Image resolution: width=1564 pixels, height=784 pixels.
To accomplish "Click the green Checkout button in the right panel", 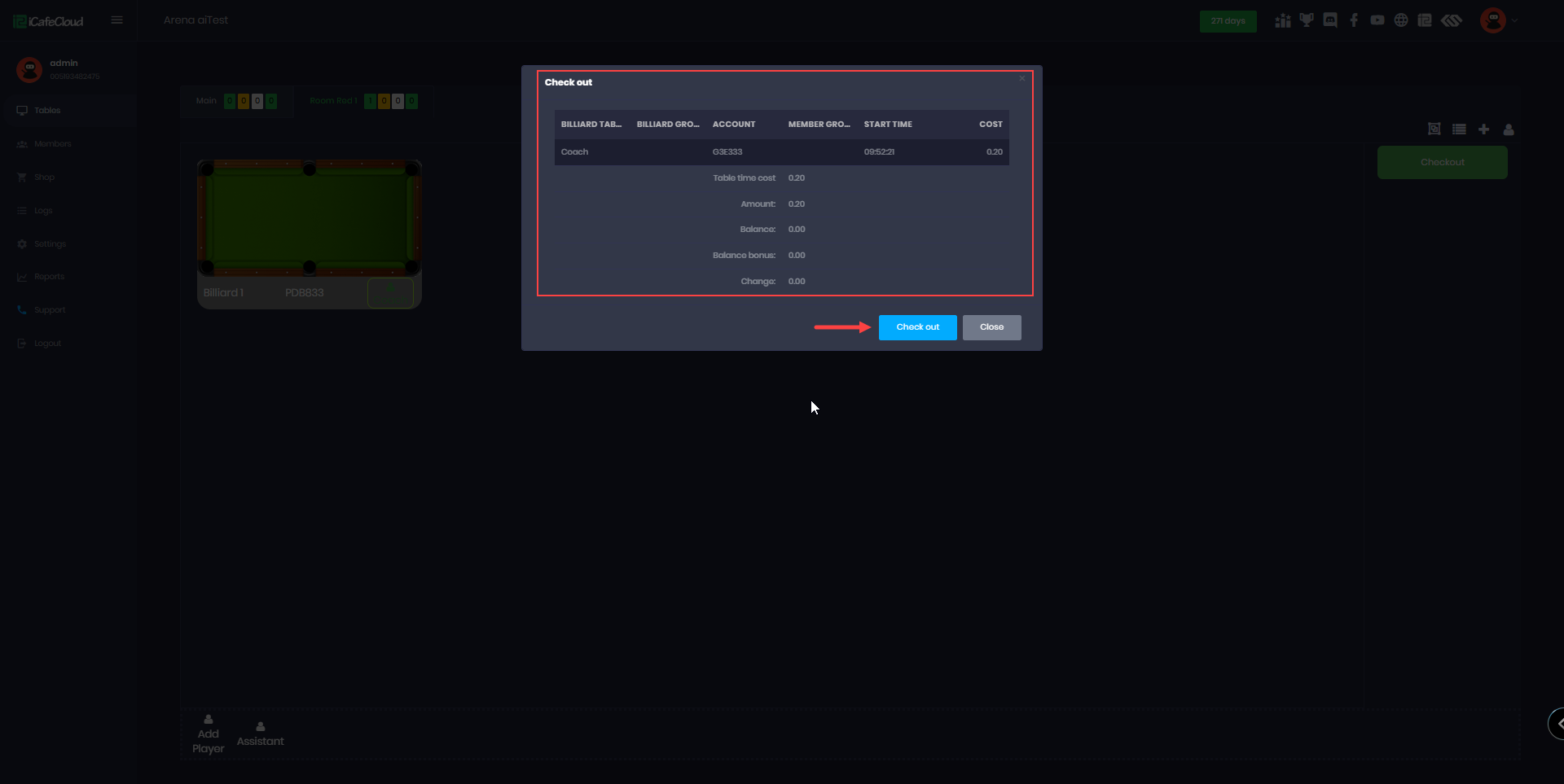I will click(x=1442, y=162).
